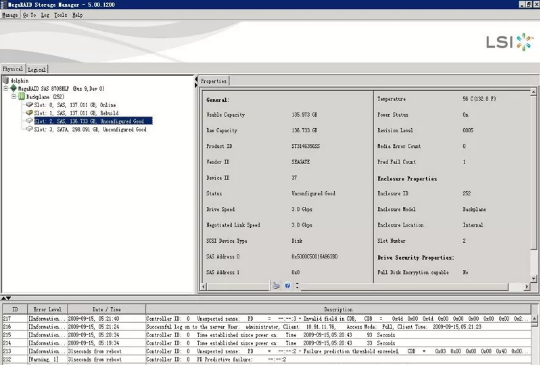Viewport: 540px width, 365px height.
Task: Sort events by Date / Time column
Action: coord(106,309)
